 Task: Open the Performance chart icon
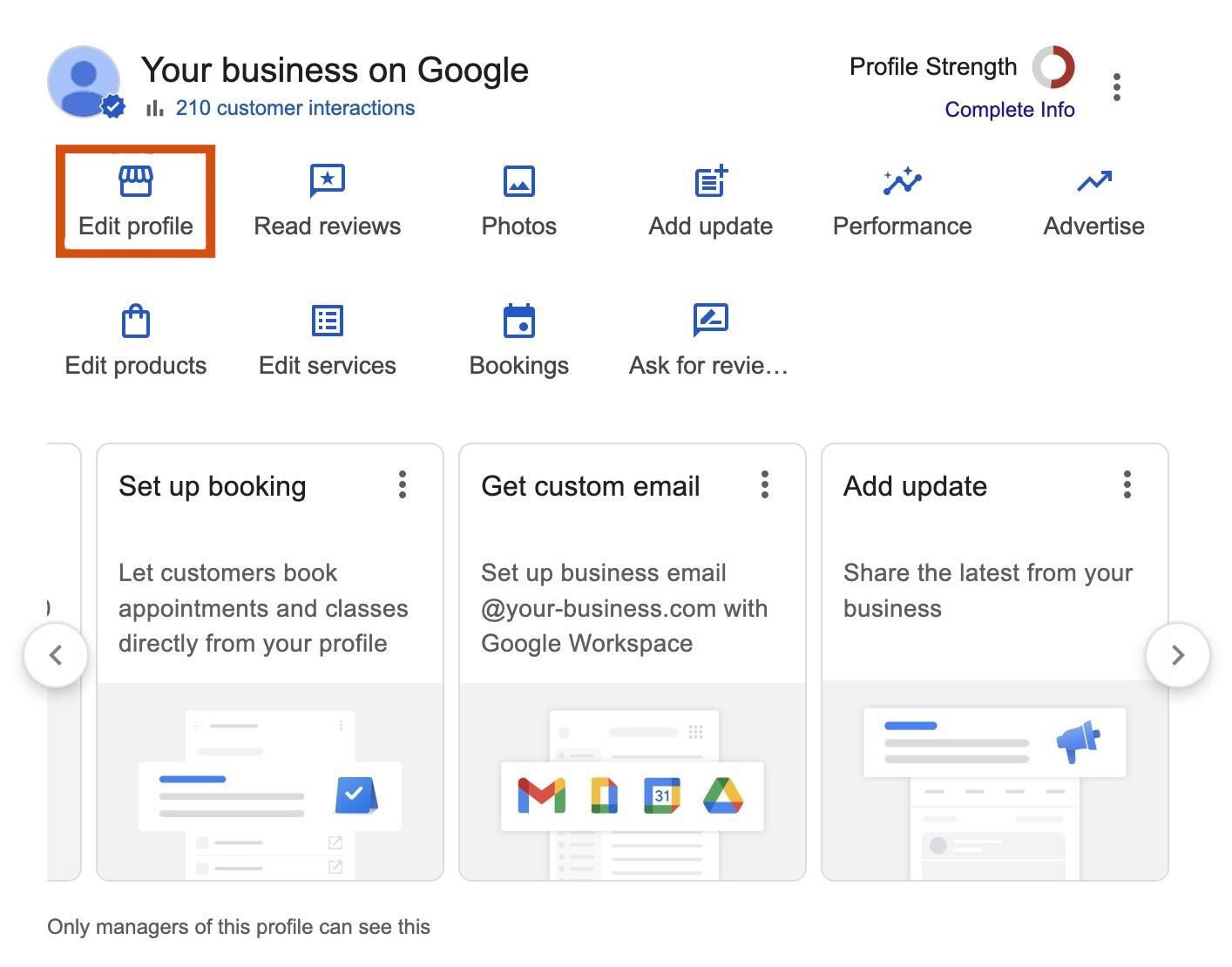coord(903,181)
